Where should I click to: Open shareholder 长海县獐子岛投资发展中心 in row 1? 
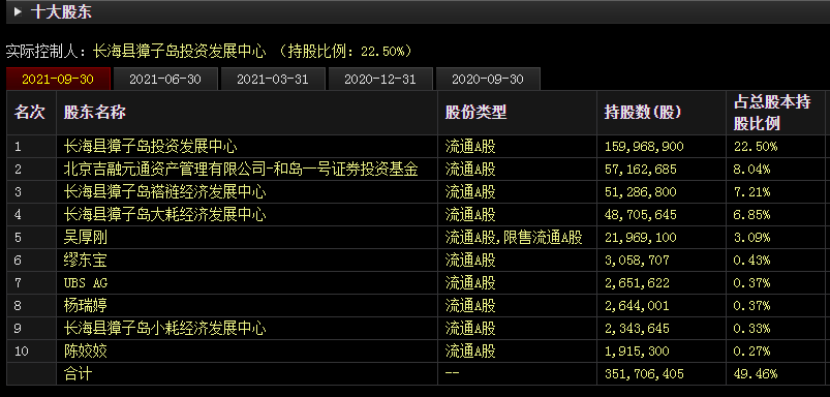tap(150, 147)
